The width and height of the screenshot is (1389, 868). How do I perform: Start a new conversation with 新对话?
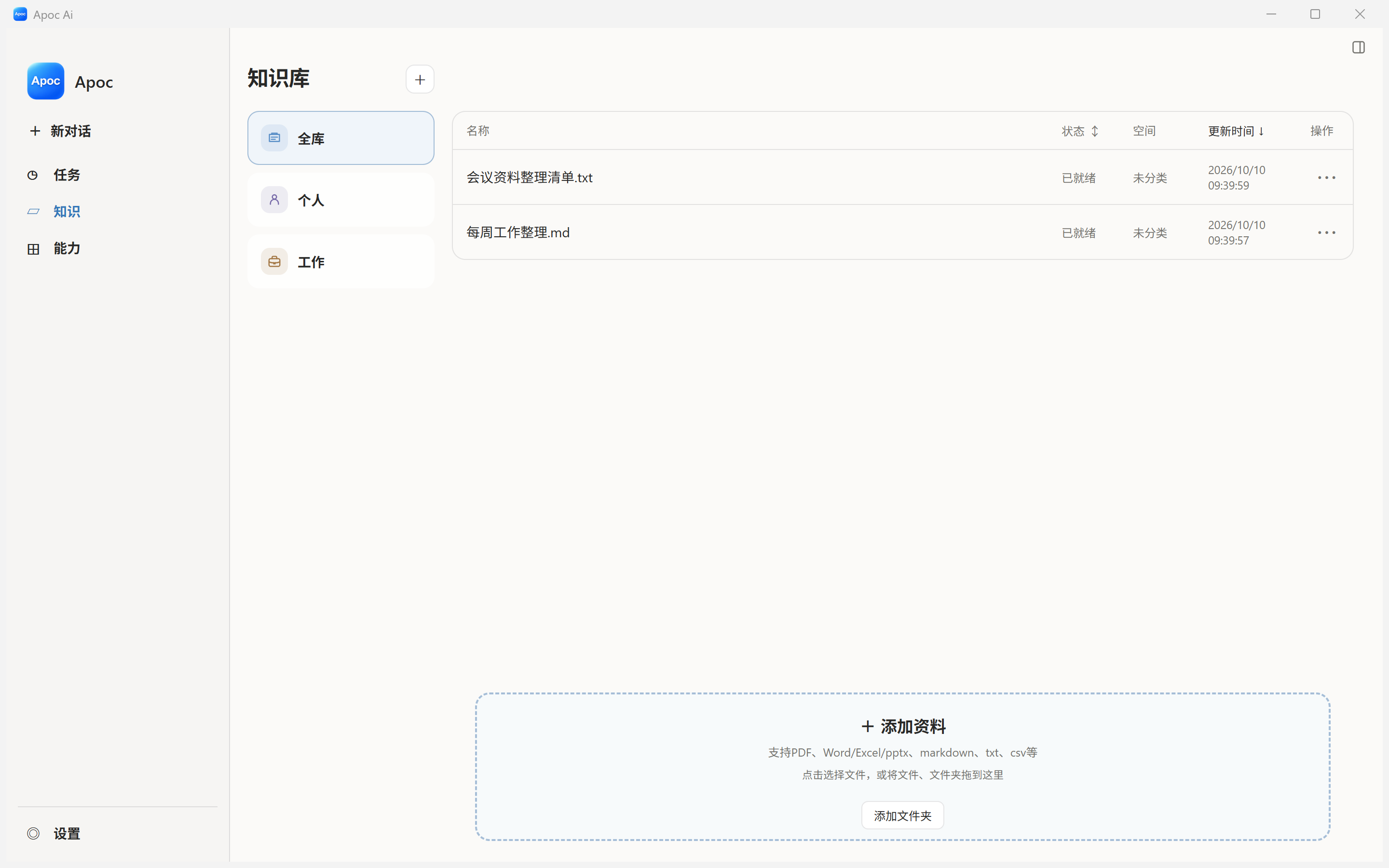point(60,131)
